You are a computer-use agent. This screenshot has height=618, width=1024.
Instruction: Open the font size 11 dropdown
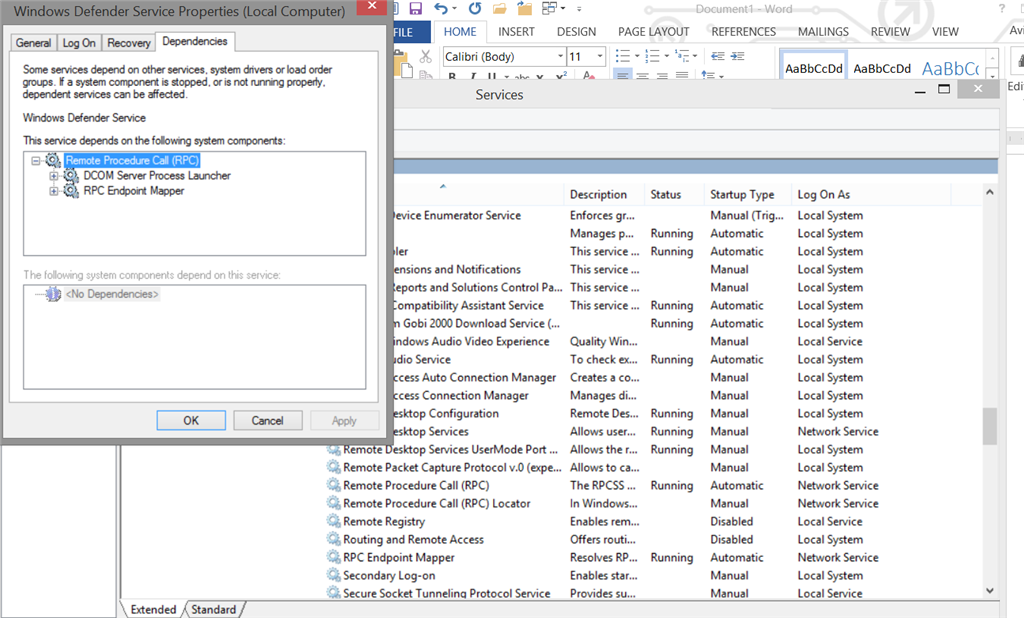[x=600, y=56]
